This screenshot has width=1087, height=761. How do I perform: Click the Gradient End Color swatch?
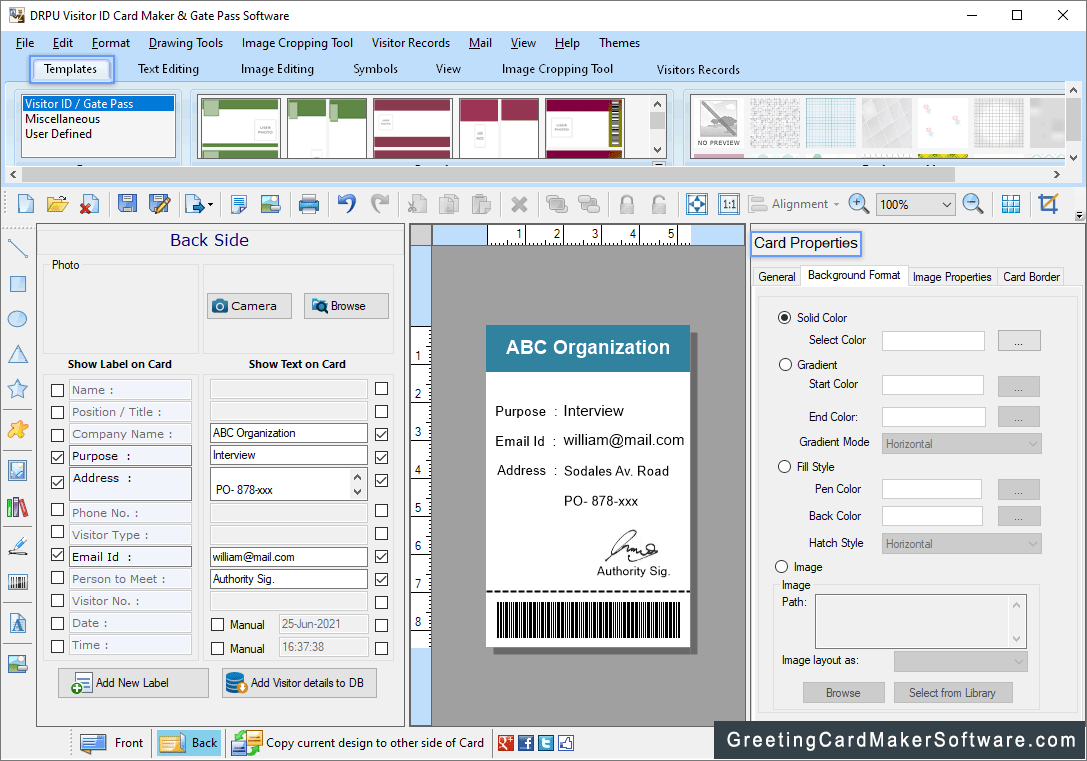tap(933, 417)
